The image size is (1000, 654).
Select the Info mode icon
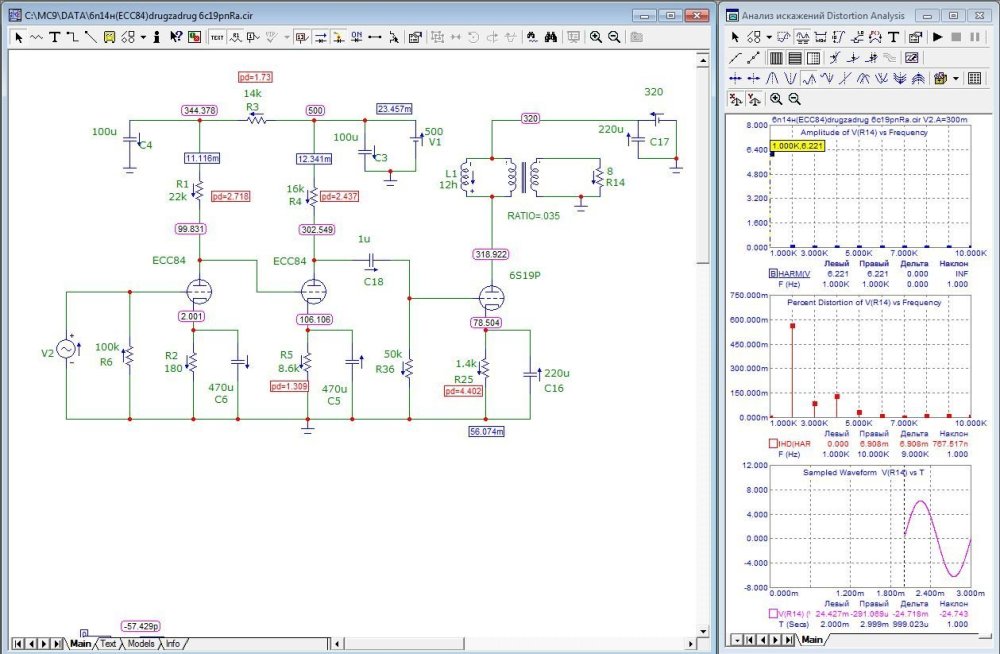157,37
